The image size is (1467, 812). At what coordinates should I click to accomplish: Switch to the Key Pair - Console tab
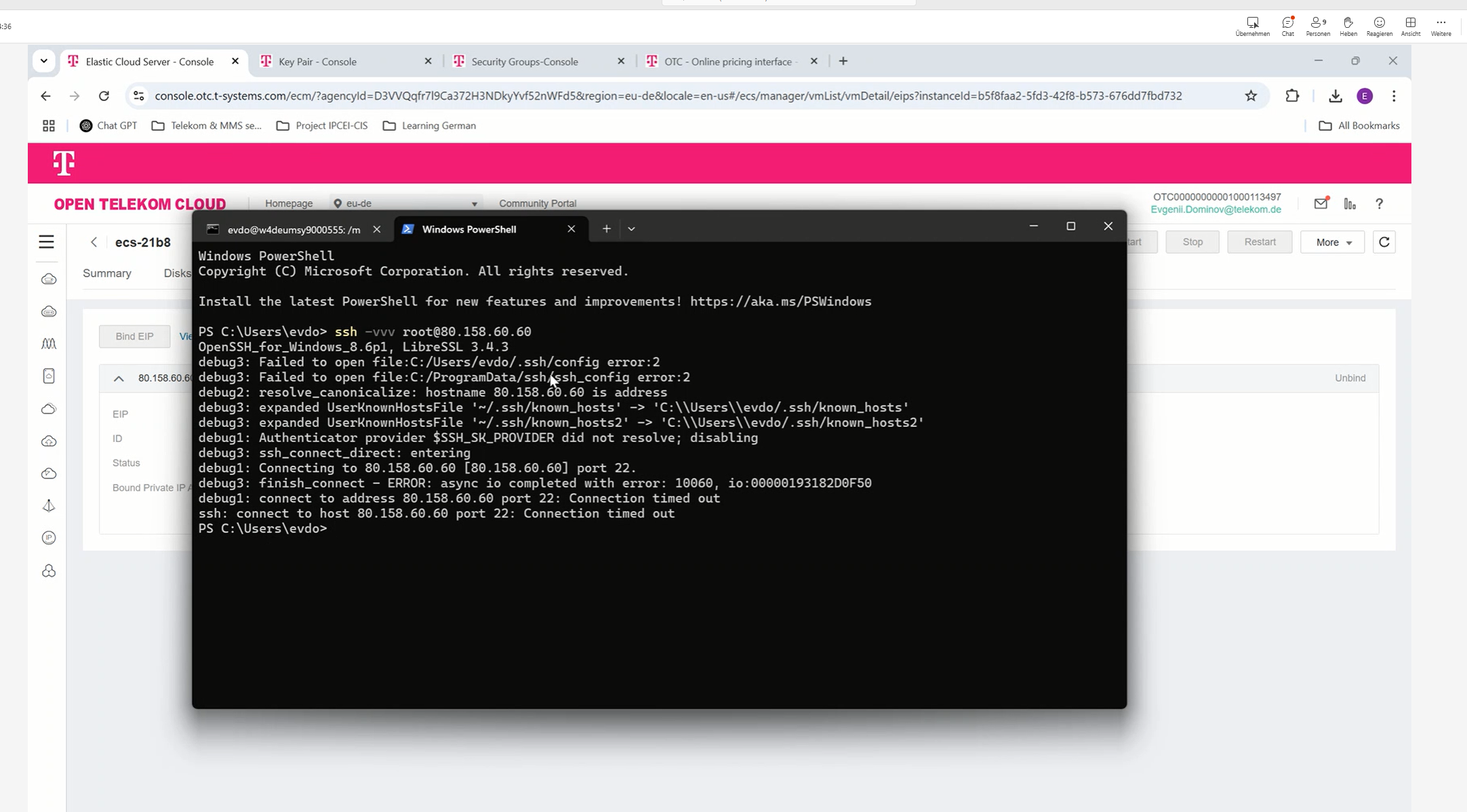(x=346, y=62)
